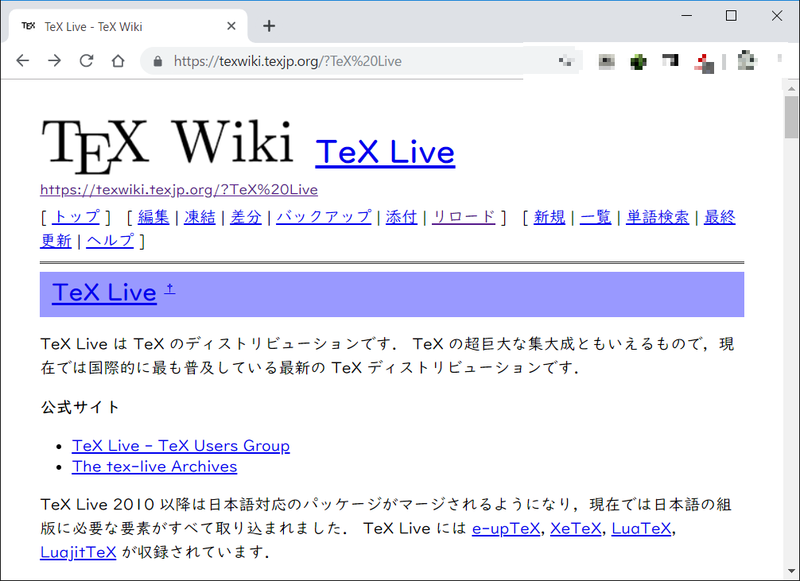Open the 最終更新 recent changes link
The image size is (800, 581).
(719, 217)
